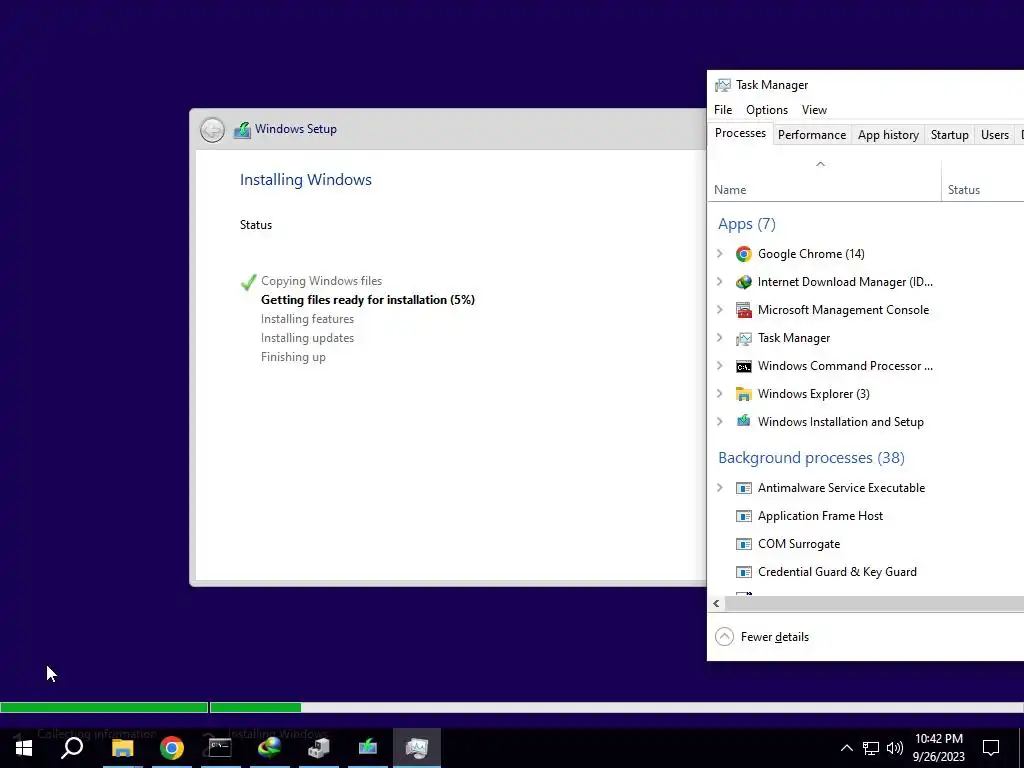
Task: Open File Explorer from the taskbar
Action: point(122,748)
